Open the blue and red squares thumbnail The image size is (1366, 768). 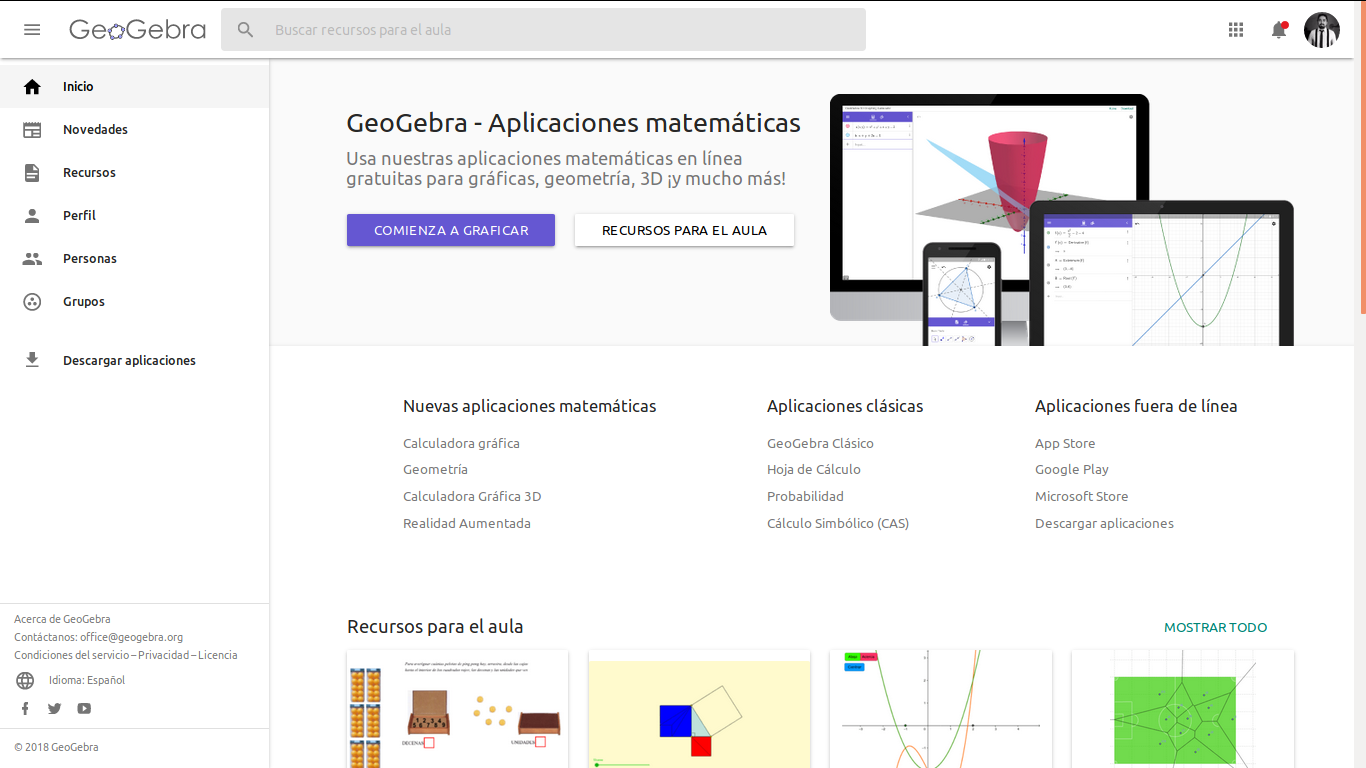(699, 709)
